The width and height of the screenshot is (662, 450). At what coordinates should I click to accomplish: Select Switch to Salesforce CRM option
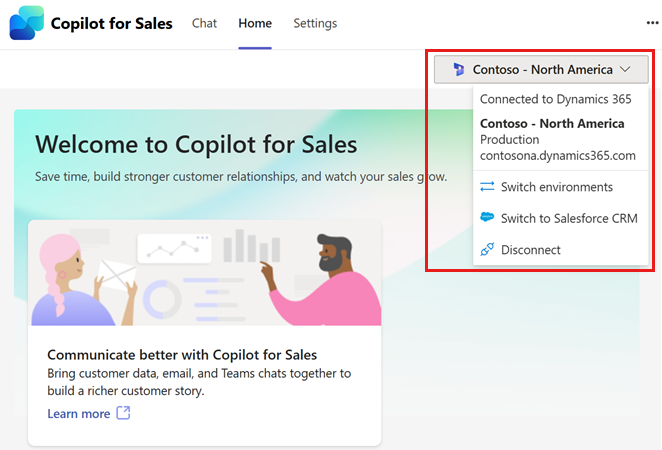(561, 218)
